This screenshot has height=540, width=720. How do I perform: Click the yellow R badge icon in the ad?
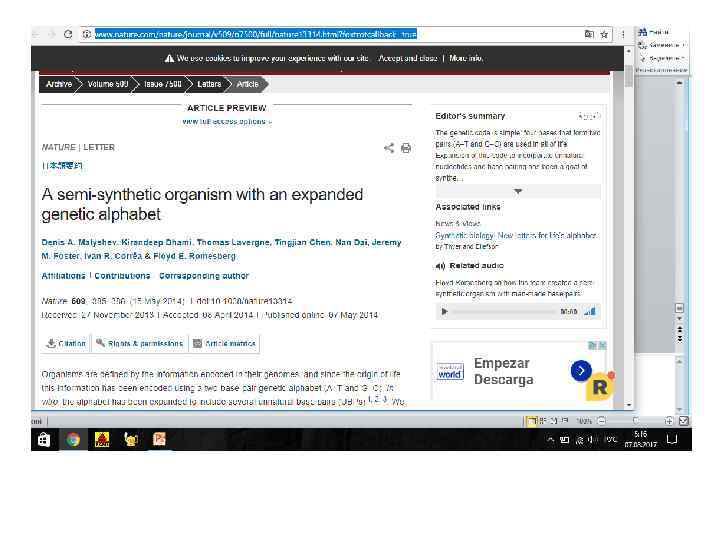click(599, 387)
